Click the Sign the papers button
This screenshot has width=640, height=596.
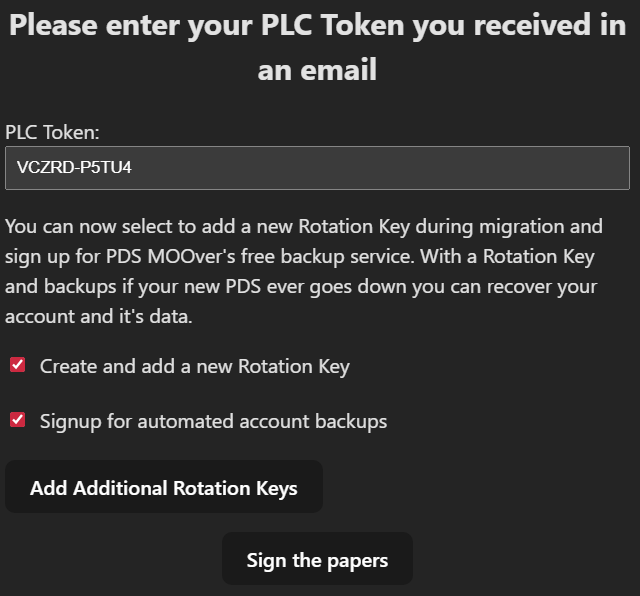click(317, 560)
